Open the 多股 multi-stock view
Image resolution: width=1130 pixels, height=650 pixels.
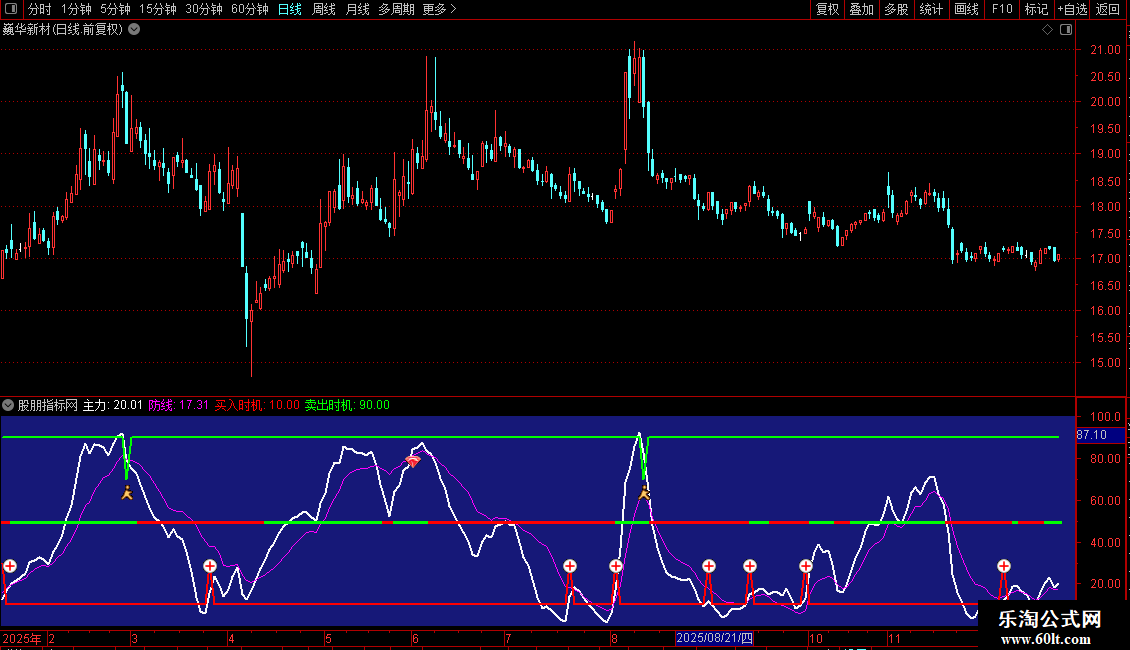click(x=896, y=9)
